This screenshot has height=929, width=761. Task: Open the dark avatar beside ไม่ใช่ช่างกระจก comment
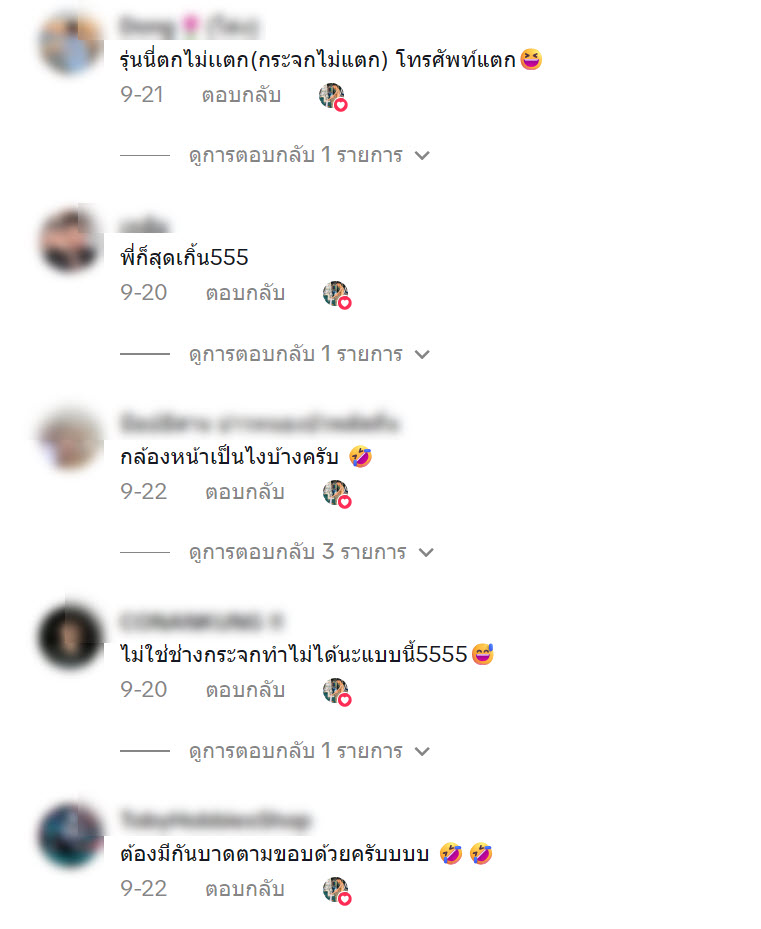71,637
